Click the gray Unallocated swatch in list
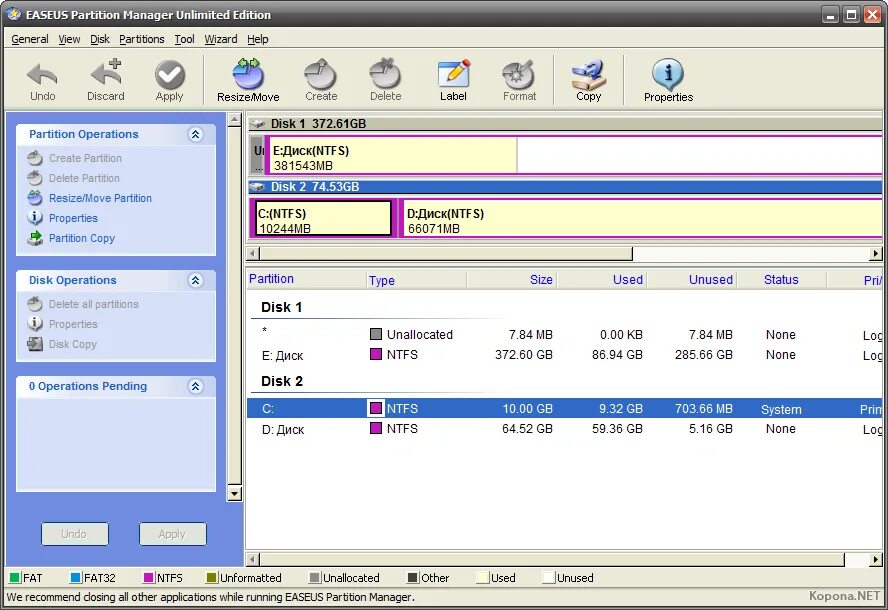This screenshot has width=888, height=610. [375, 334]
